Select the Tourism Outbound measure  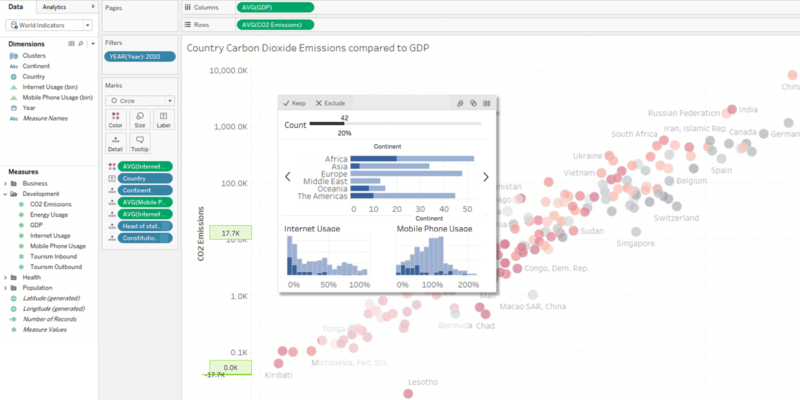56,267
